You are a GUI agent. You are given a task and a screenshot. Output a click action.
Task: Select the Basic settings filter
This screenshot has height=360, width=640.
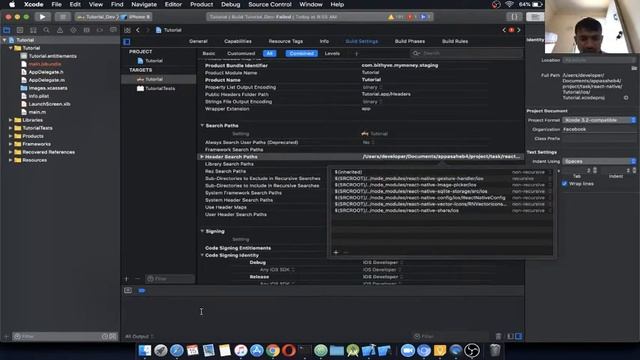pyautogui.click(x=209, y=53)
